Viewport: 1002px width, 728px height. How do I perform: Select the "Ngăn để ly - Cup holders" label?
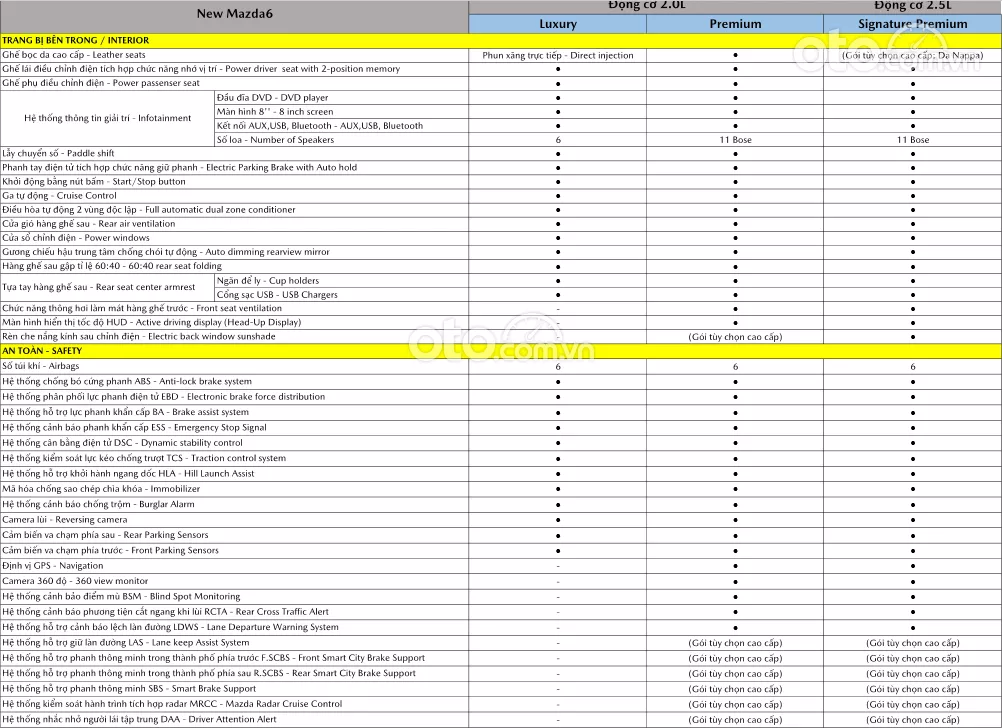click(x=268, y=281)
